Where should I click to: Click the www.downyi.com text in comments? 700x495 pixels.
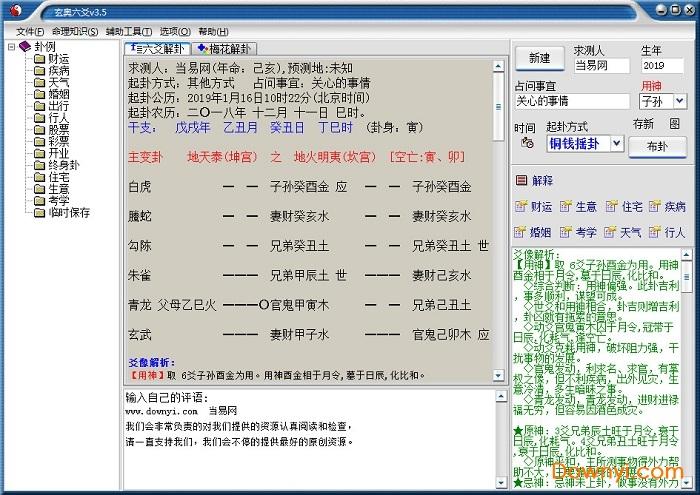click(161, 411)
